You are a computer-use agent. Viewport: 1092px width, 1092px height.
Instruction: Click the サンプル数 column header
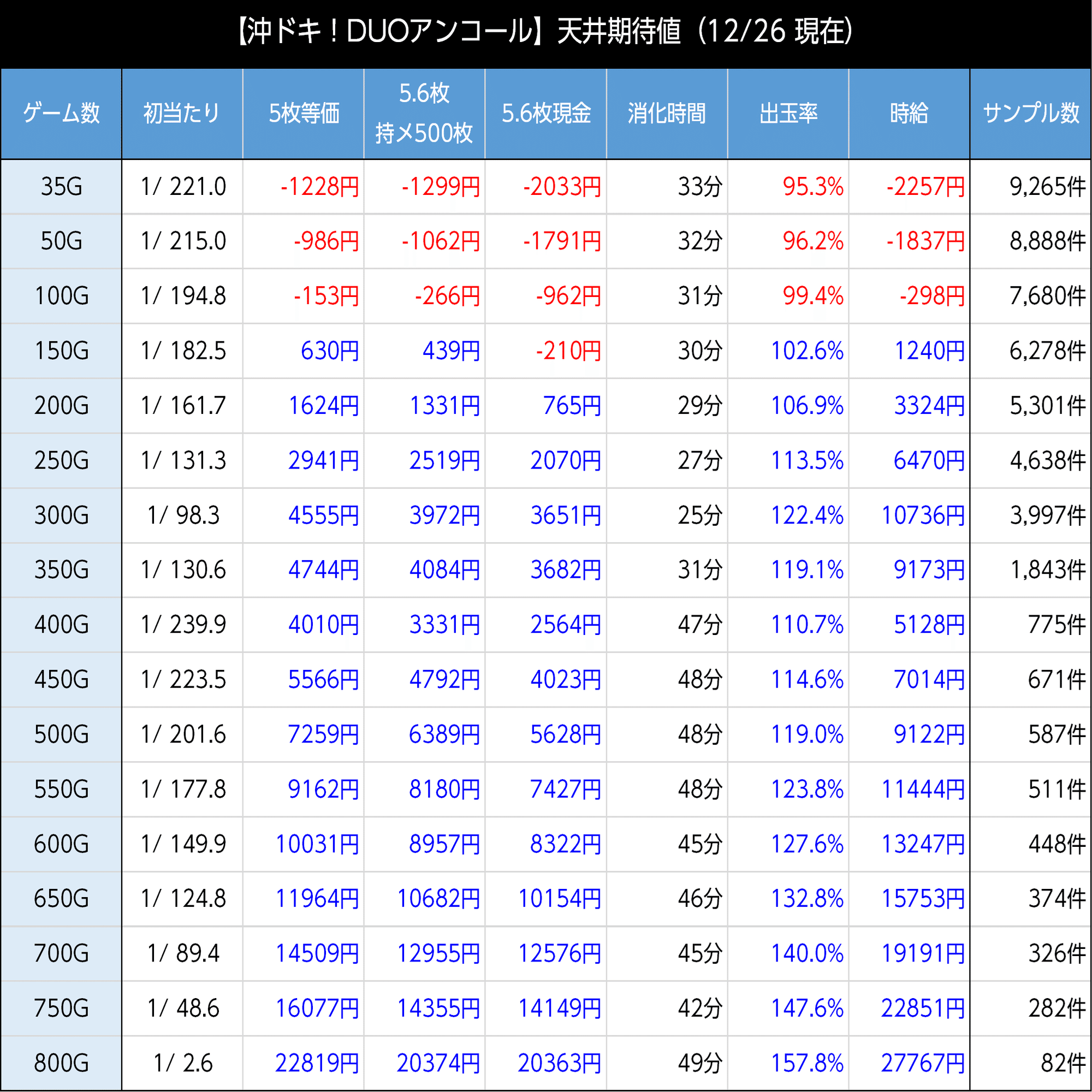[1030, 113]
